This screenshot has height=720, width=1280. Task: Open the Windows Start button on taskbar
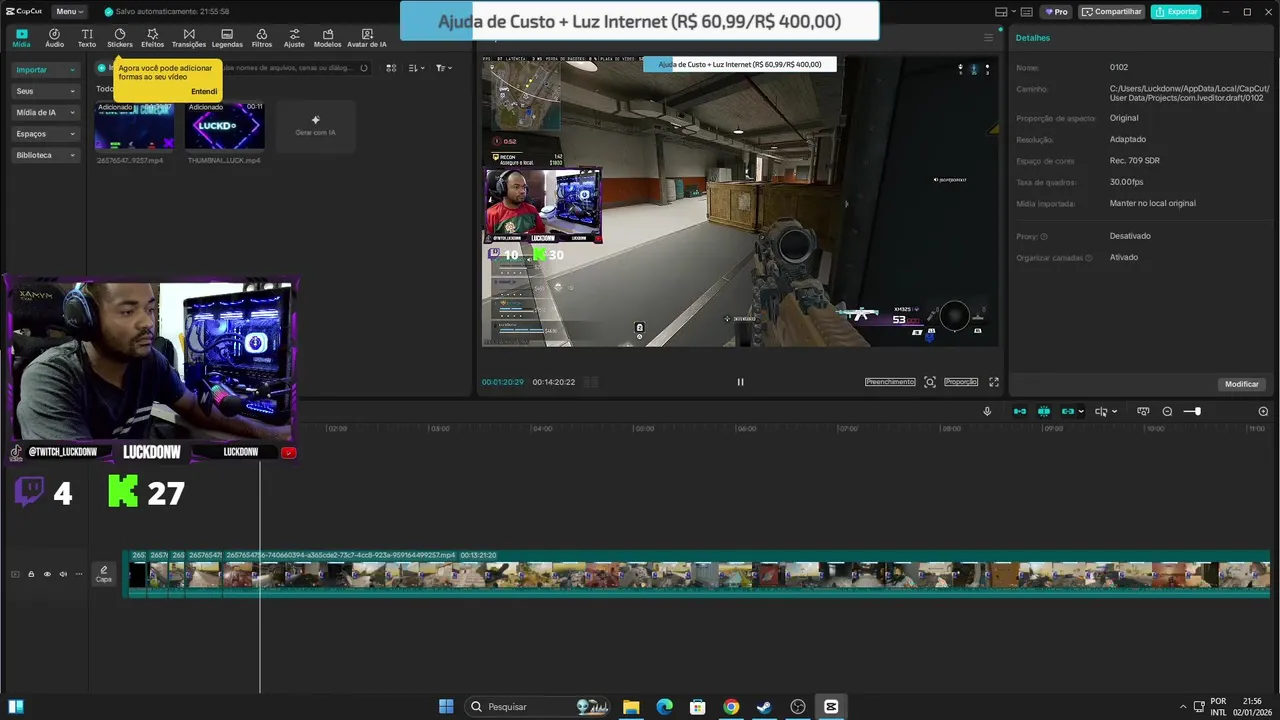446,707
